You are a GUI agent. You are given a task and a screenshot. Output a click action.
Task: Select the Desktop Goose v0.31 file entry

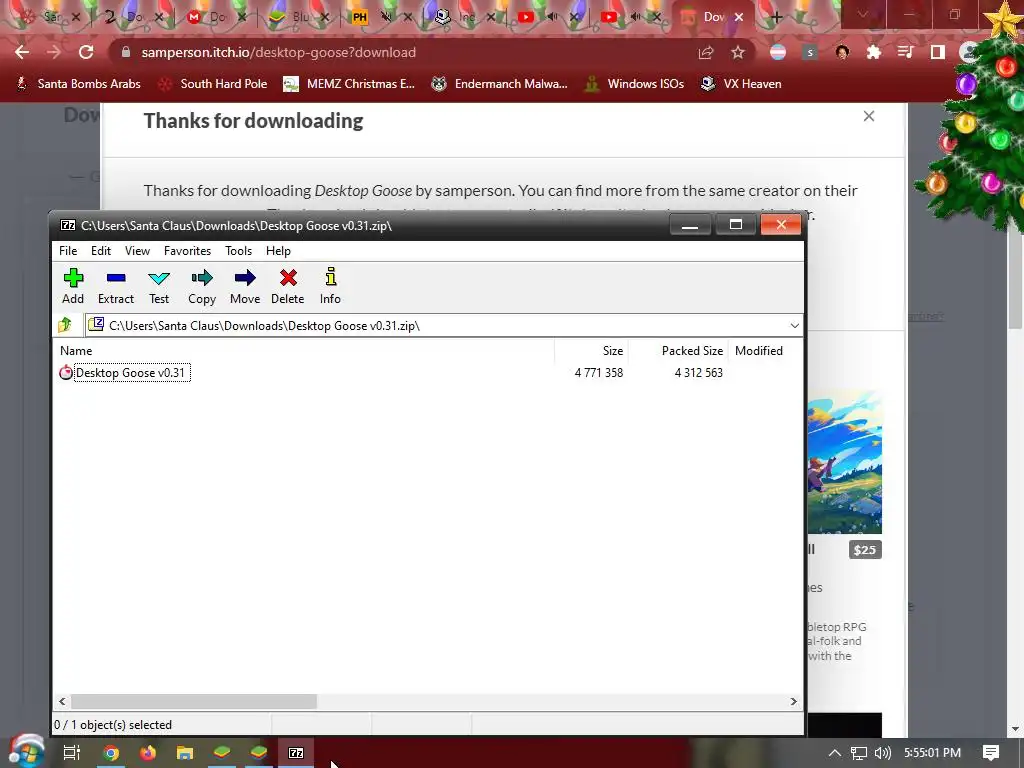coord(131,373)
